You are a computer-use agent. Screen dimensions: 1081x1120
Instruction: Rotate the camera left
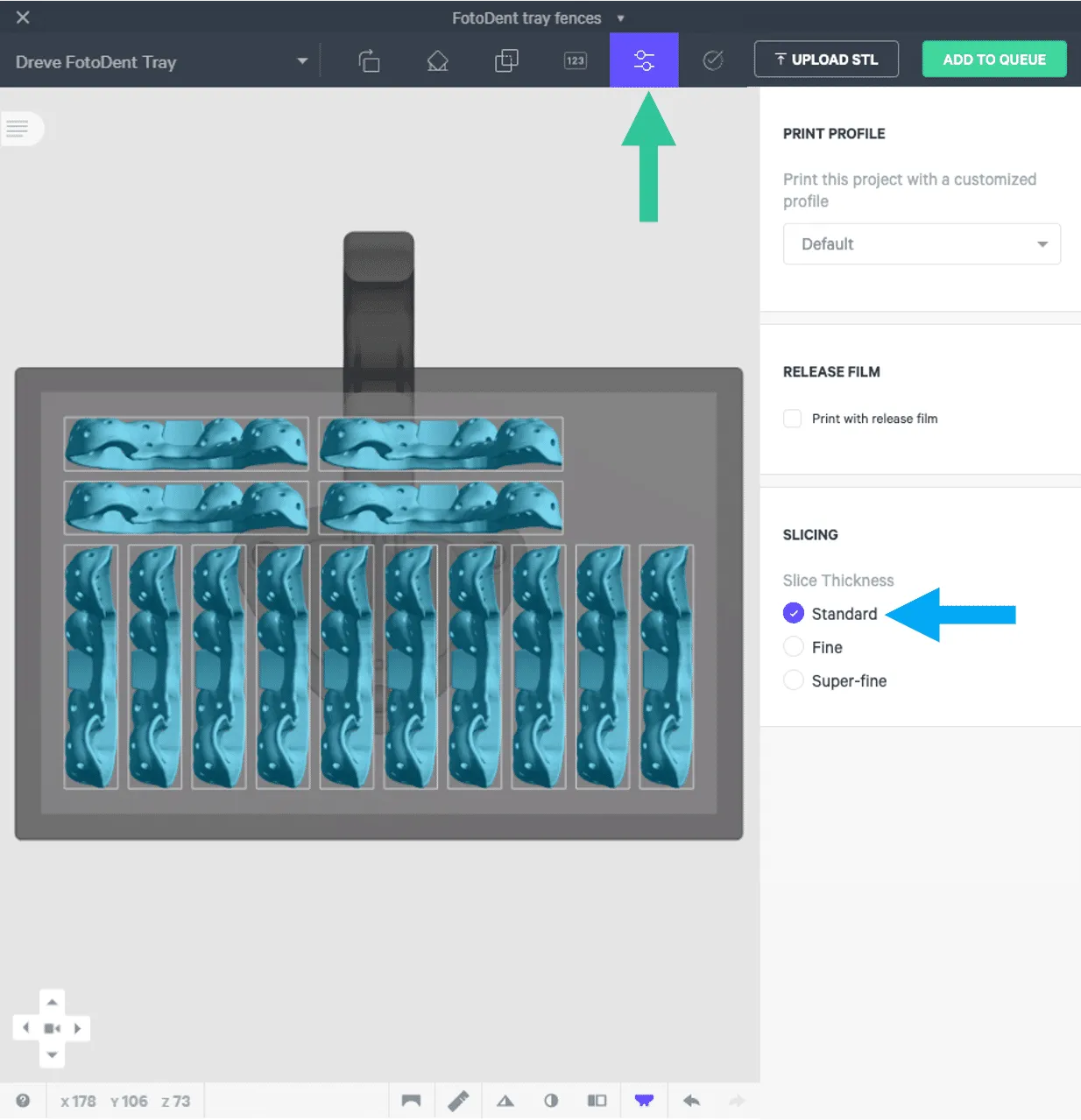click(x=25, y=1028)
